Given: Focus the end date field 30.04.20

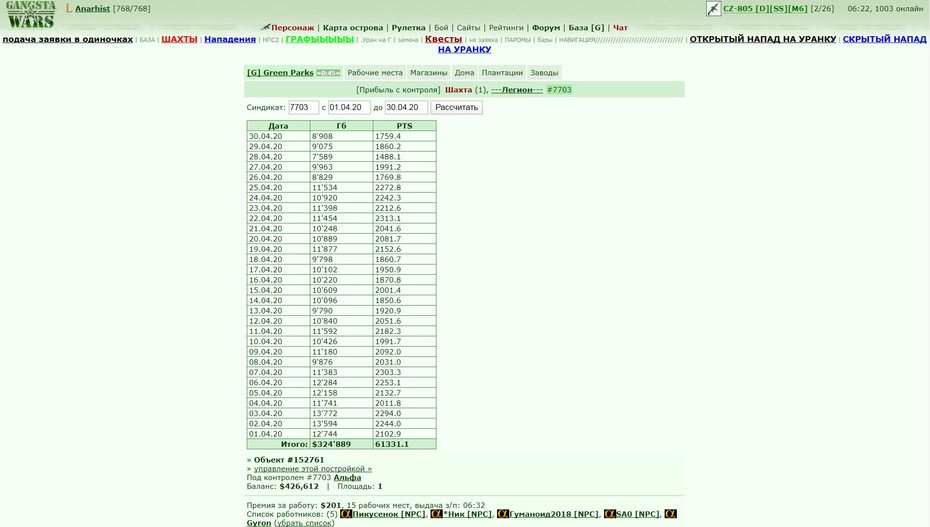Looking at the screenshot, I should click(x=406, y=107).
